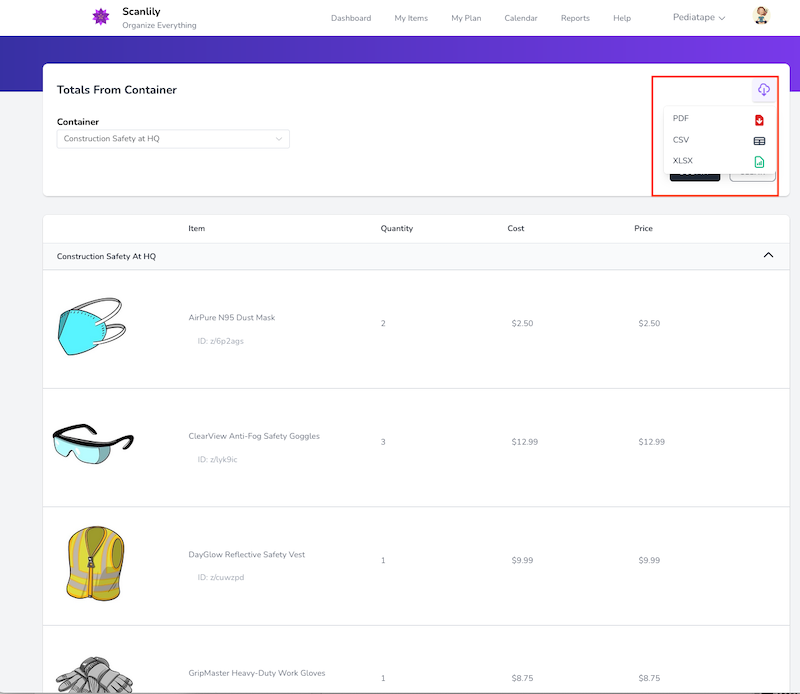
Task: Open the Calendar page
Action: click(x=520, y=18)
